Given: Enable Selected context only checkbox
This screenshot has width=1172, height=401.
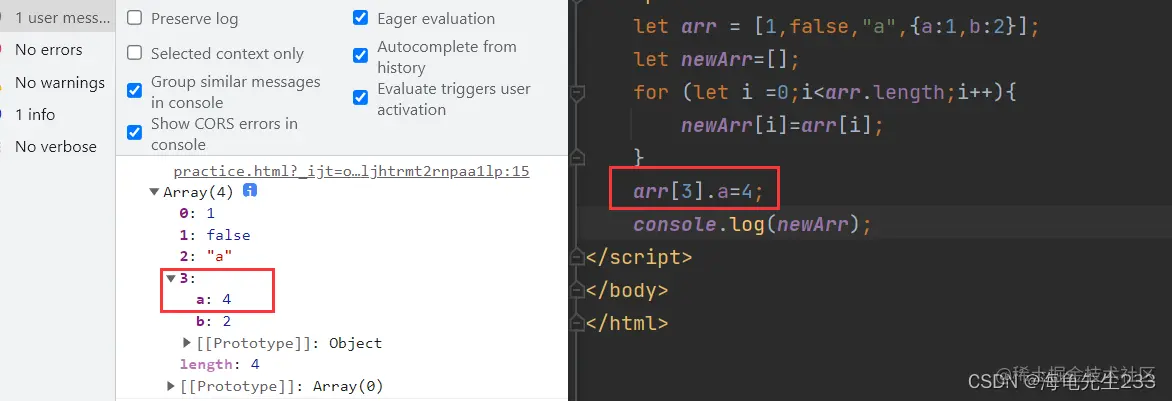Looking at the screenshot, I should click(x=135, y=53).
